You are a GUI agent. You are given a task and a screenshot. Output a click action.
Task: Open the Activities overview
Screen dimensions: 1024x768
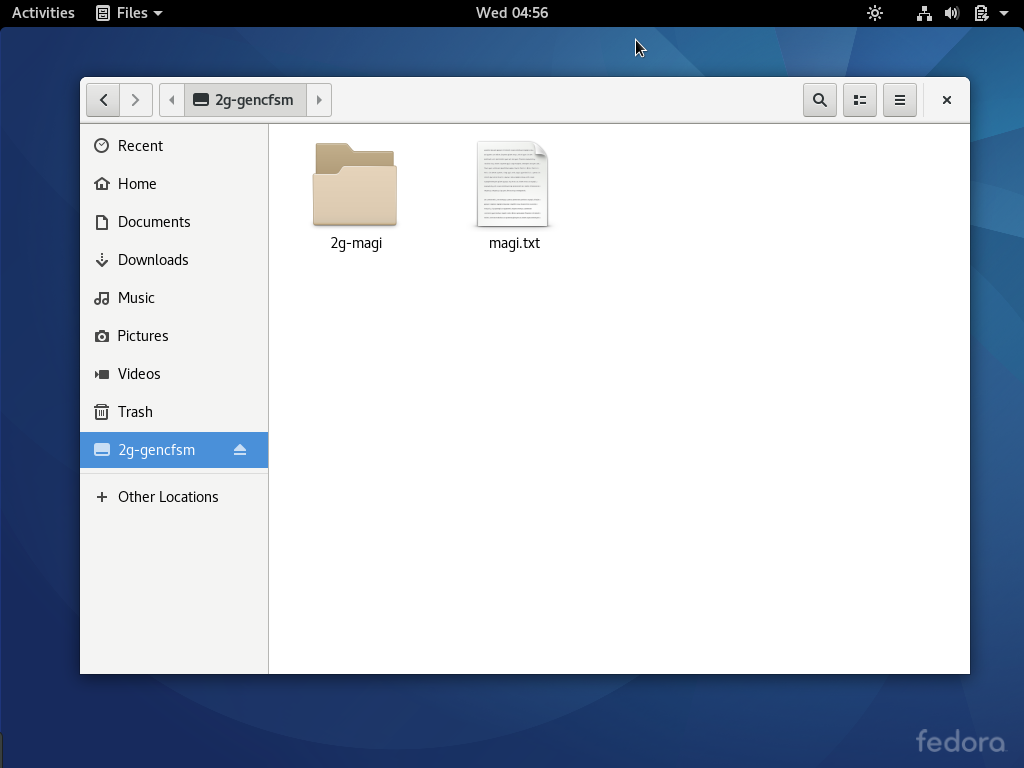[x=43, y=13]
